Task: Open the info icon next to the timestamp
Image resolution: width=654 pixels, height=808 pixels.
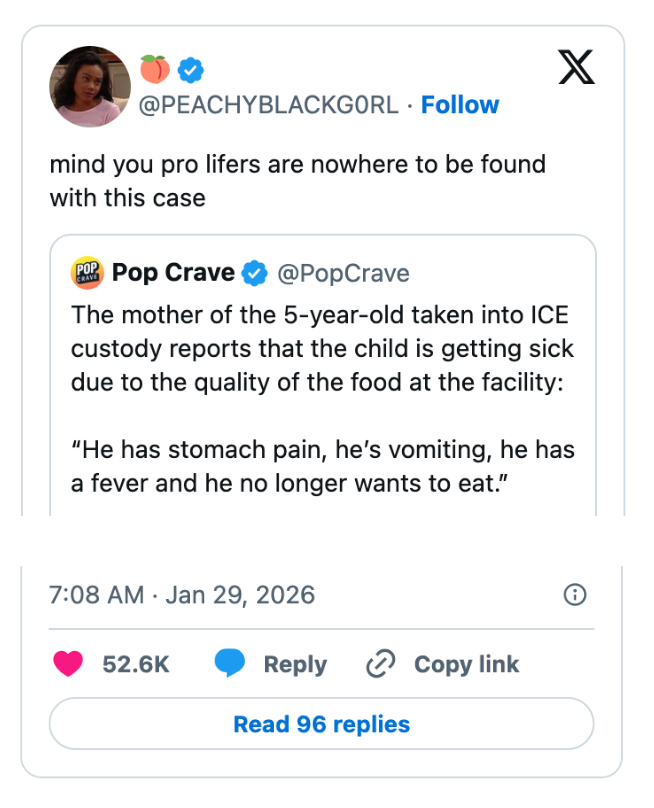Action: tap(575, 595)
